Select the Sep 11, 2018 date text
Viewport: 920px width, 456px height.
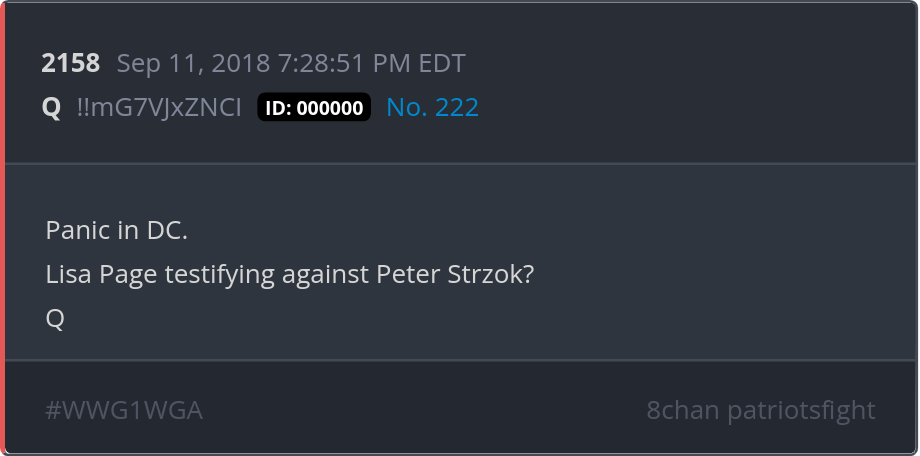[x=194, y=63]
